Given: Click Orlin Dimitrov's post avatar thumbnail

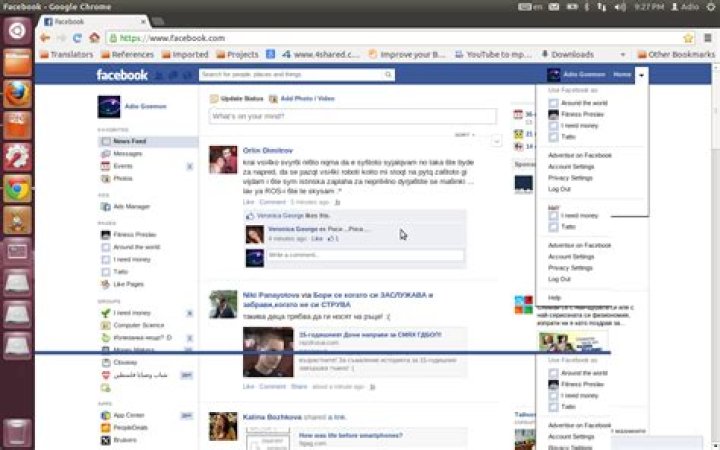Looking at the screenshot, I should (223, 160).
